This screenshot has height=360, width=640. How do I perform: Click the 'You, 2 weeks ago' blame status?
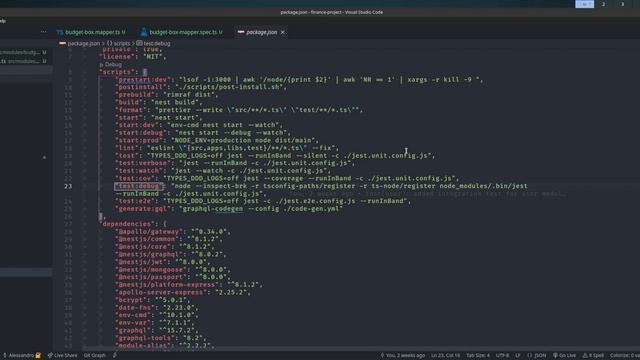403,356
